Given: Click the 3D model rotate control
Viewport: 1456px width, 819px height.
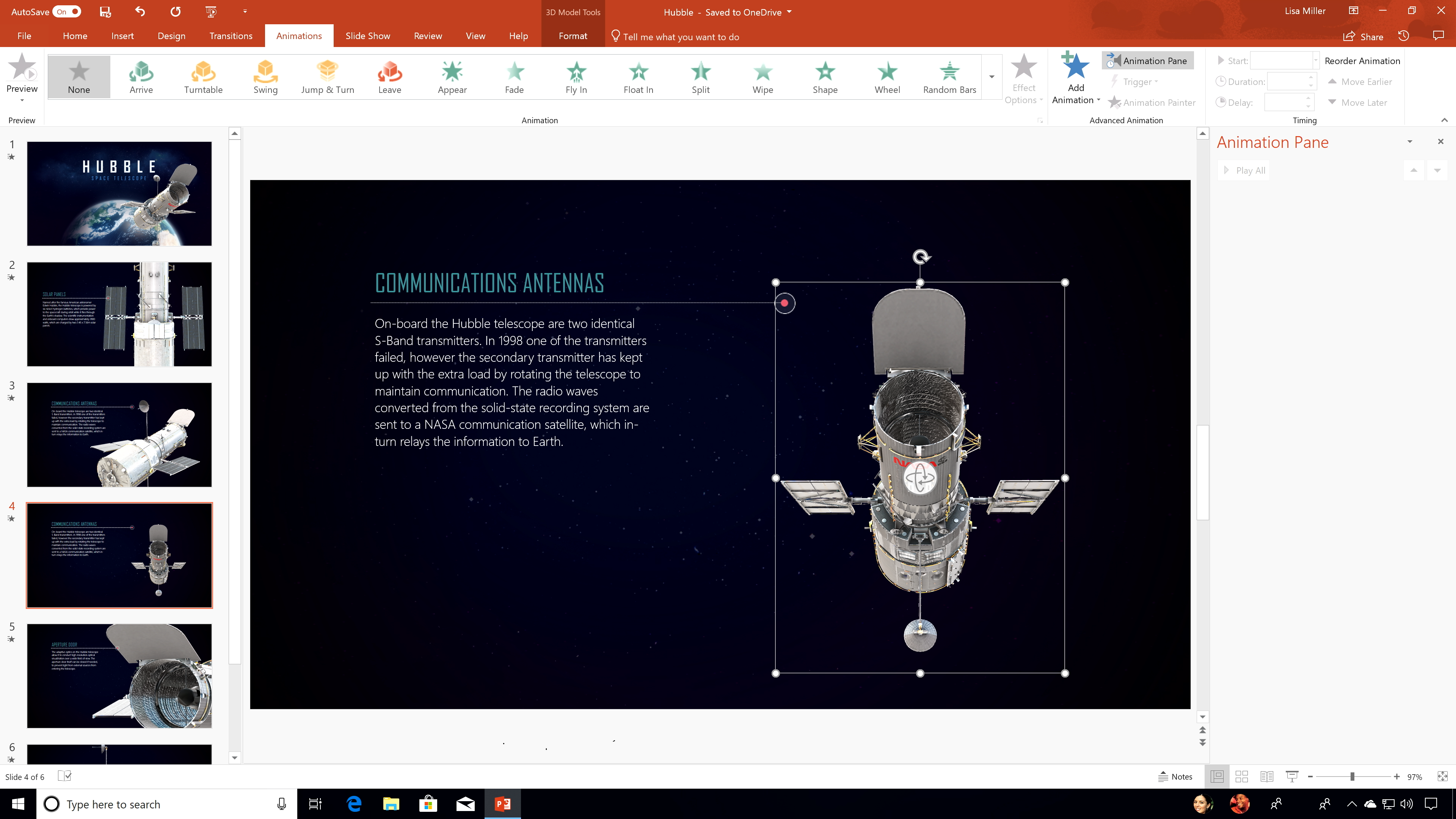Looking at the screenshot, I should pos(920,478).
